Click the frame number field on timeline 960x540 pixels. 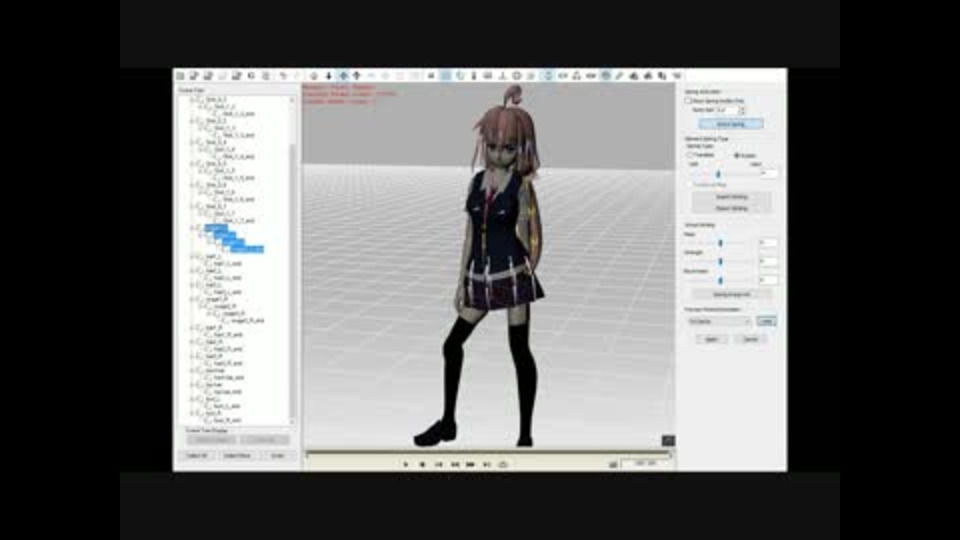[645, 464]
